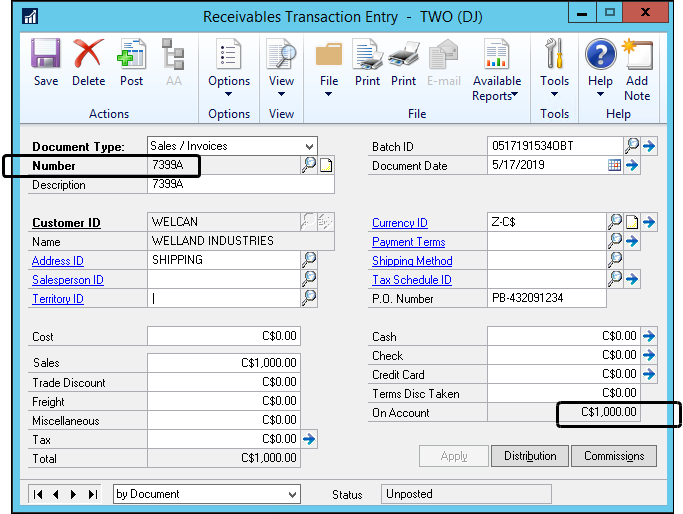
Task: Click into the P.O. Number field
Action: pos(546,299)
